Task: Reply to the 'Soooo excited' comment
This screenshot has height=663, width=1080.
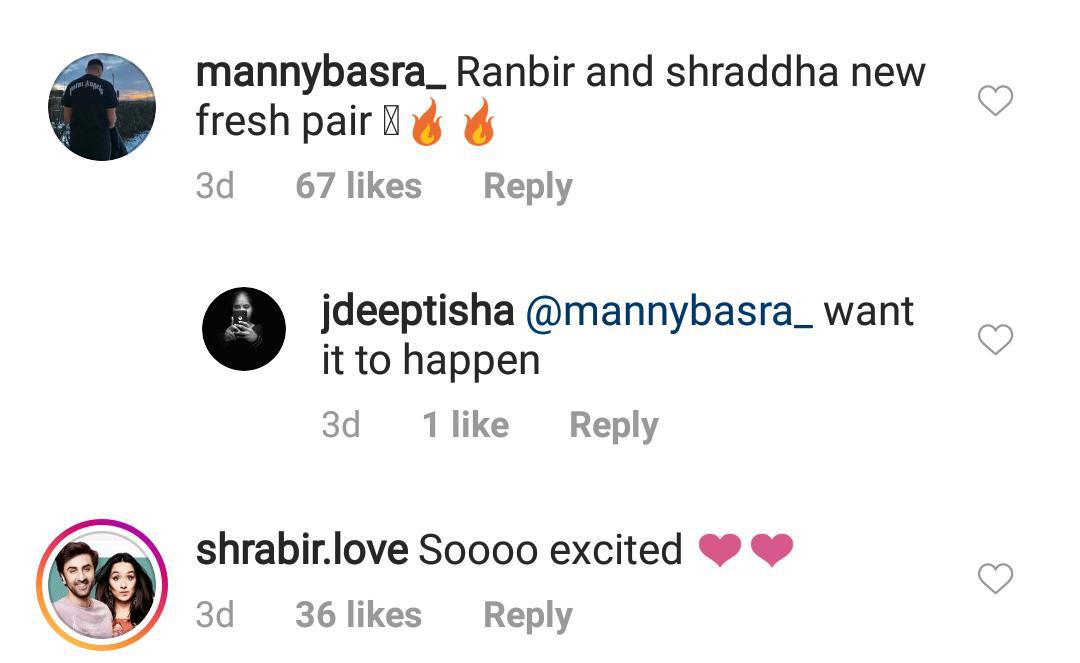Action: click(528, 615)
